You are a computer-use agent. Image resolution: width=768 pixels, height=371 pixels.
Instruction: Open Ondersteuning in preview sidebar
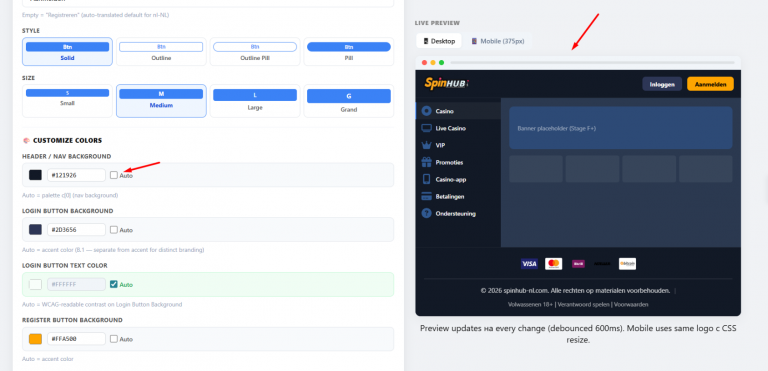(x=458, y=213)
